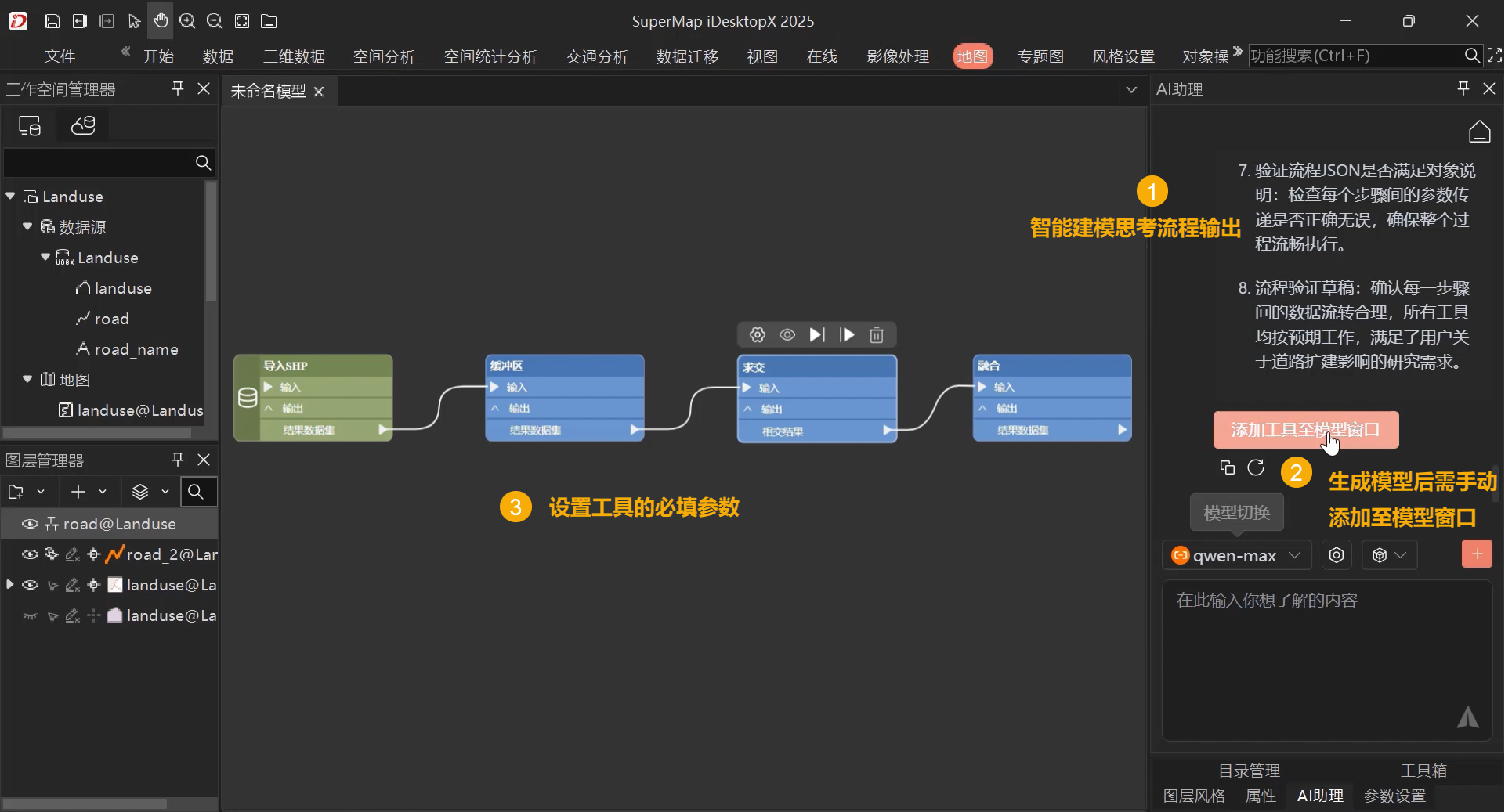Open the new layer group dropdown arrow

coord(41,492)
